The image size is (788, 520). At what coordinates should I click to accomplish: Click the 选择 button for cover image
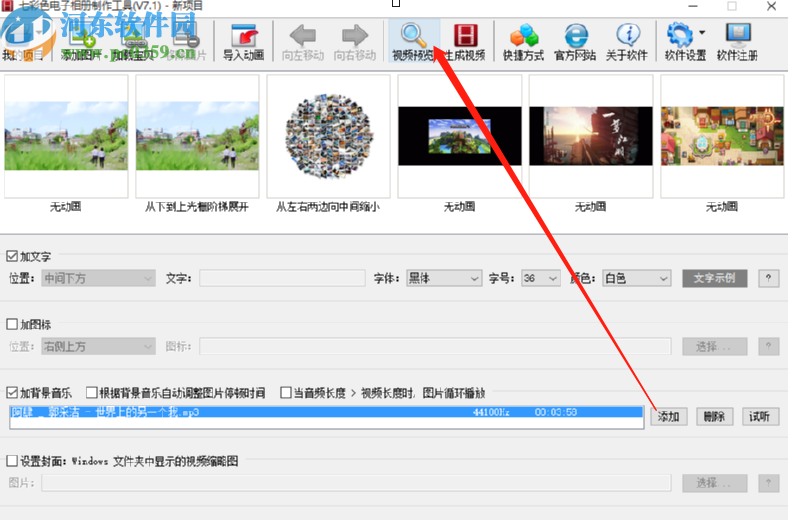coord(715,483)
